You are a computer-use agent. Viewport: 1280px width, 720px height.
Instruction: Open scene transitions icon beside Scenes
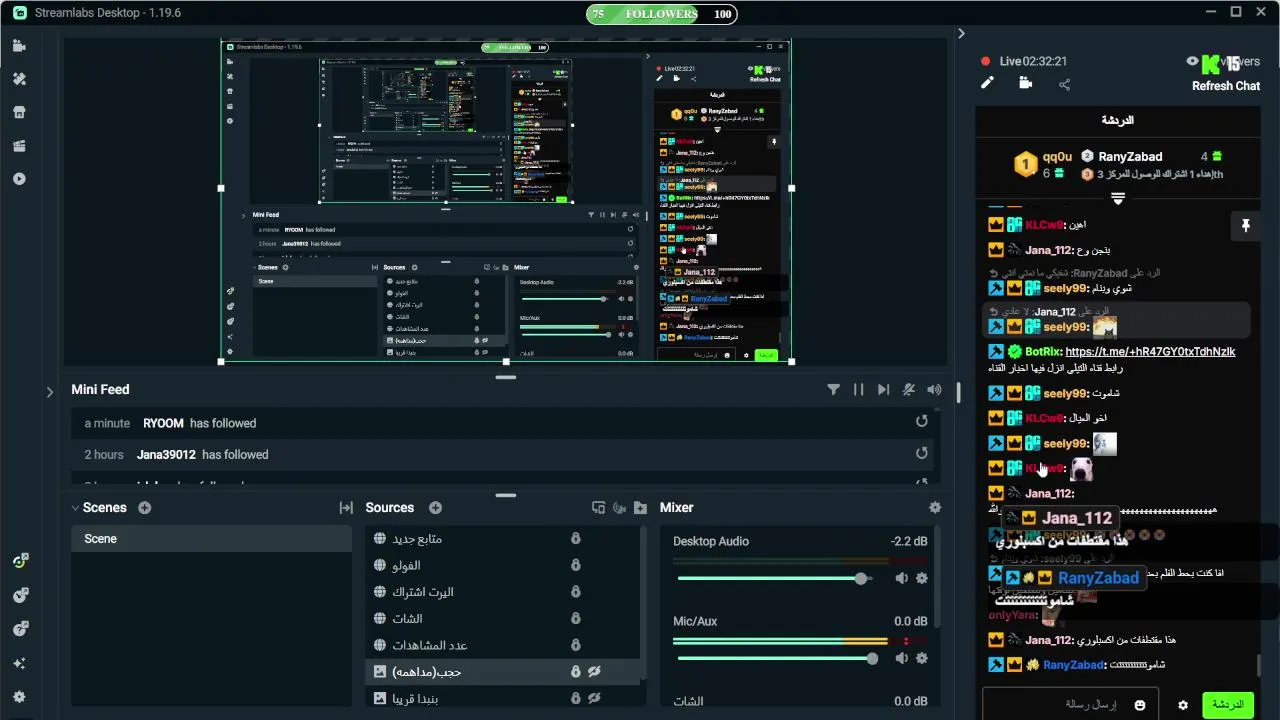pos(346,508)
